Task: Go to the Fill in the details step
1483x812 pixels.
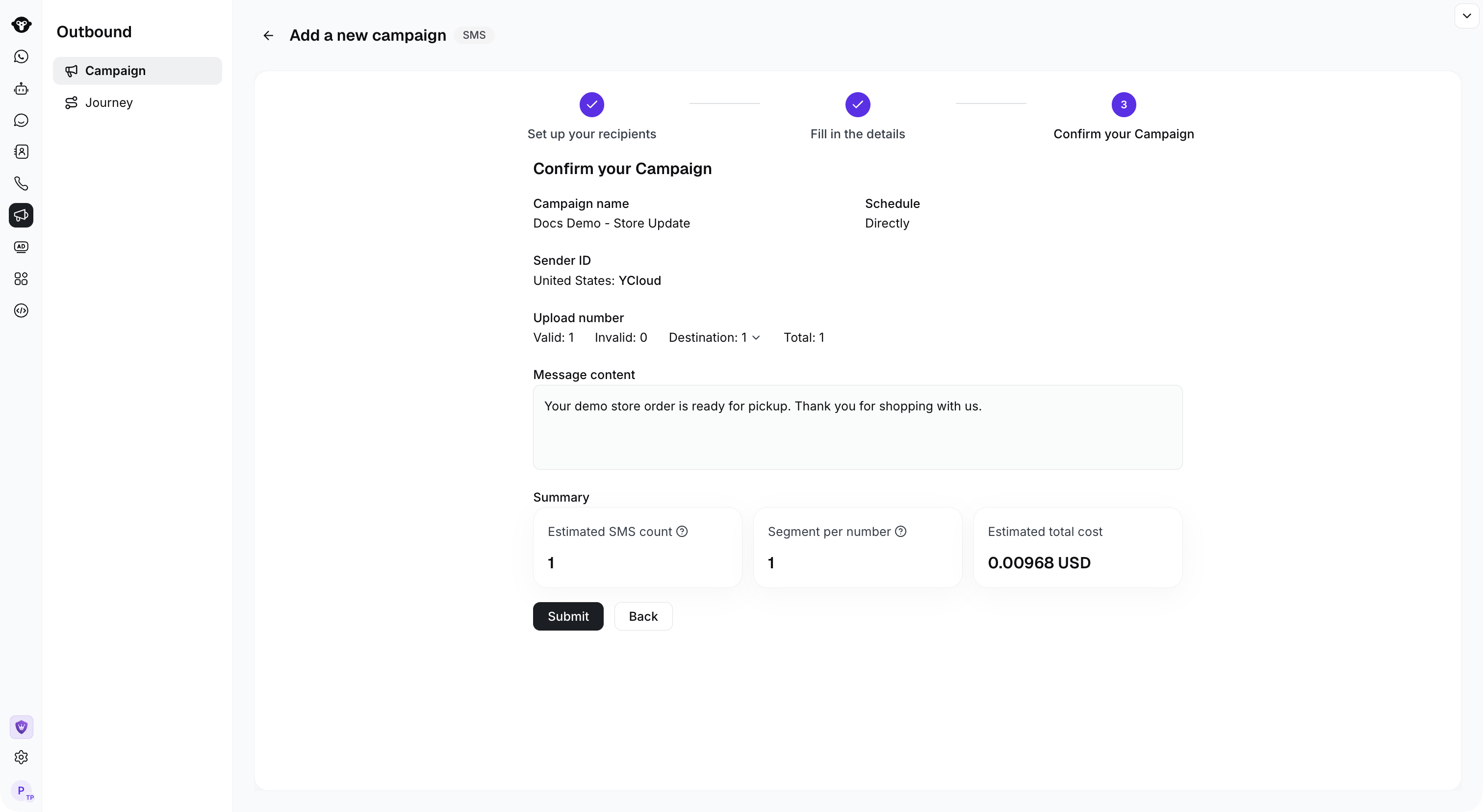Action: [858, 117]
